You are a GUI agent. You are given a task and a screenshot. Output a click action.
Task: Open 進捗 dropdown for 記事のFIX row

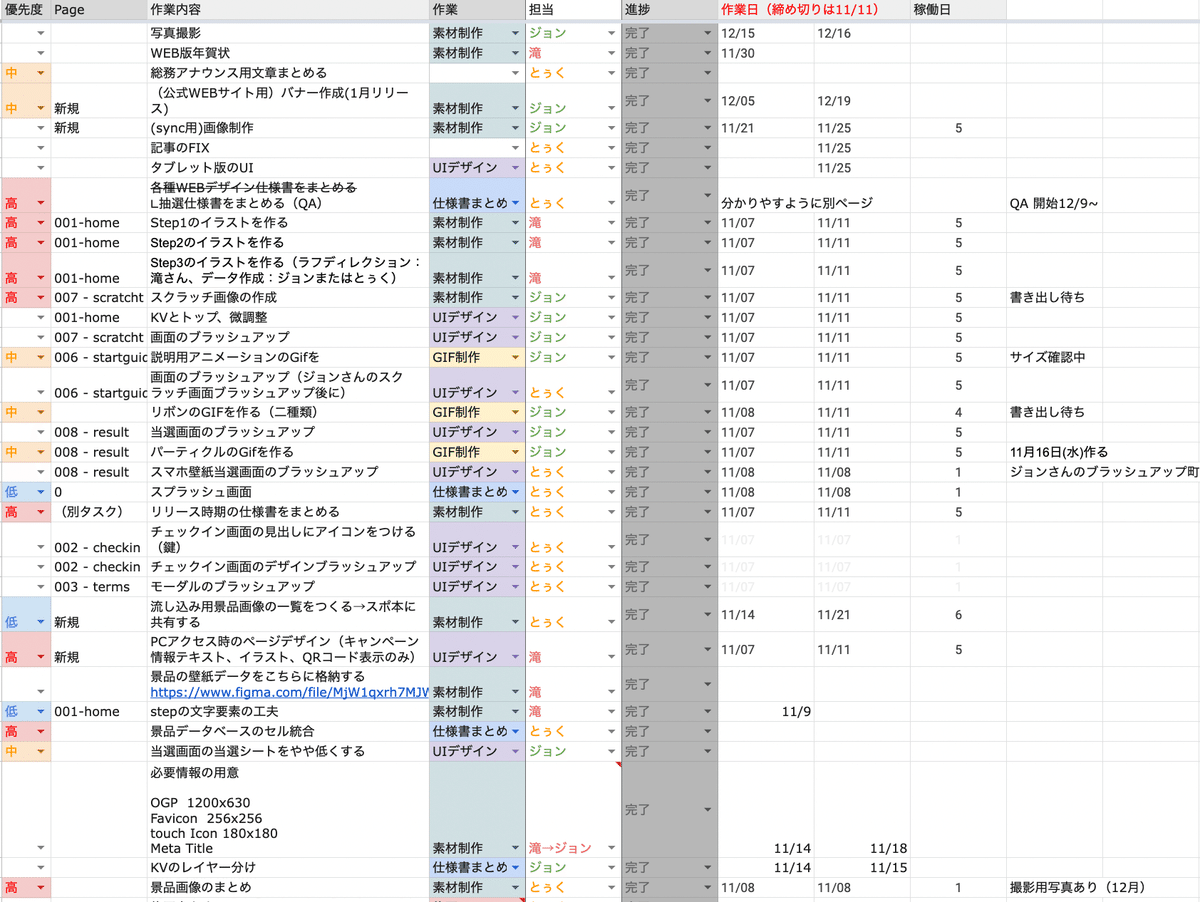[708, 148]
